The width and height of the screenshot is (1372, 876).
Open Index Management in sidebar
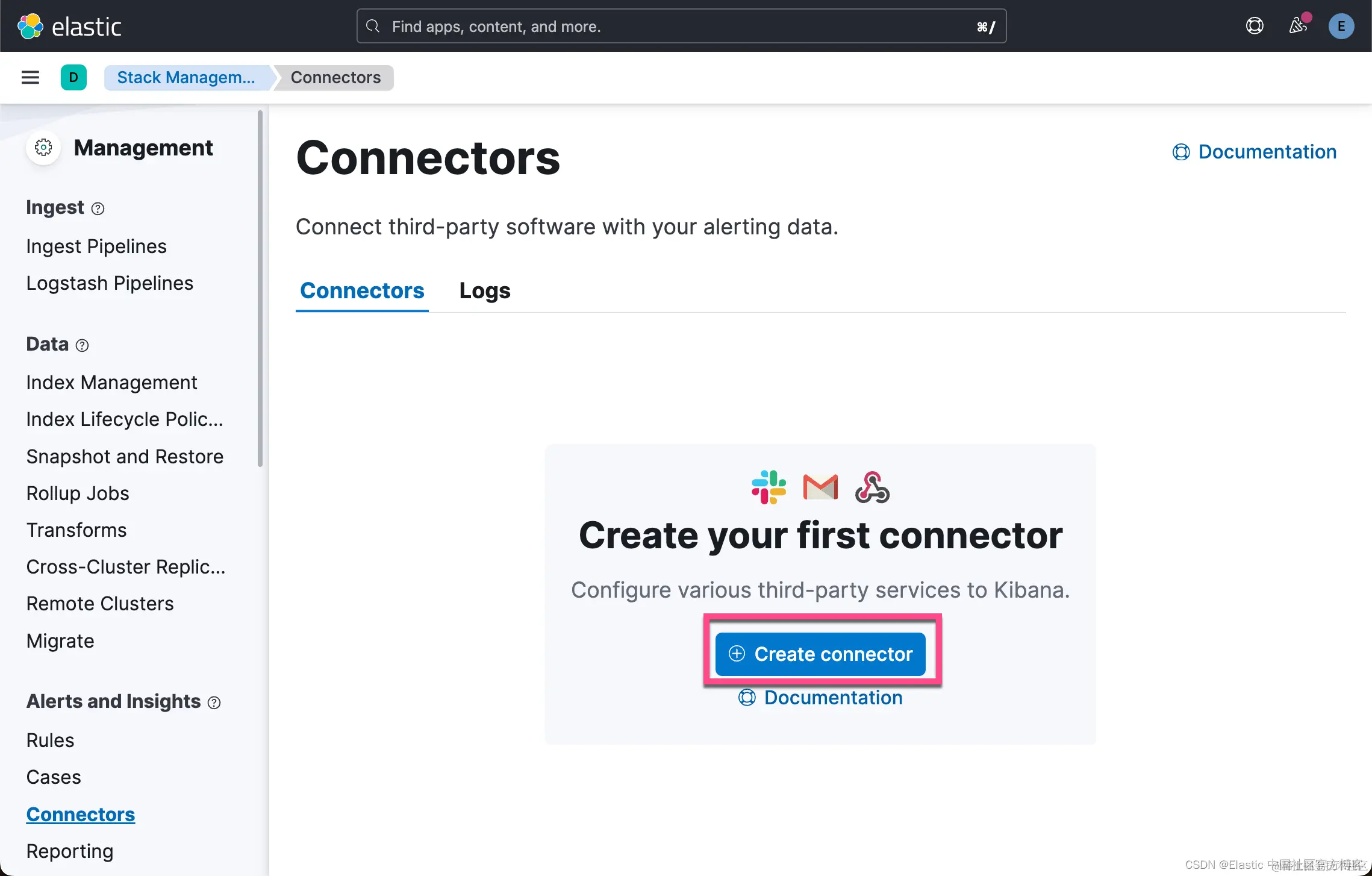click(111, 382)
